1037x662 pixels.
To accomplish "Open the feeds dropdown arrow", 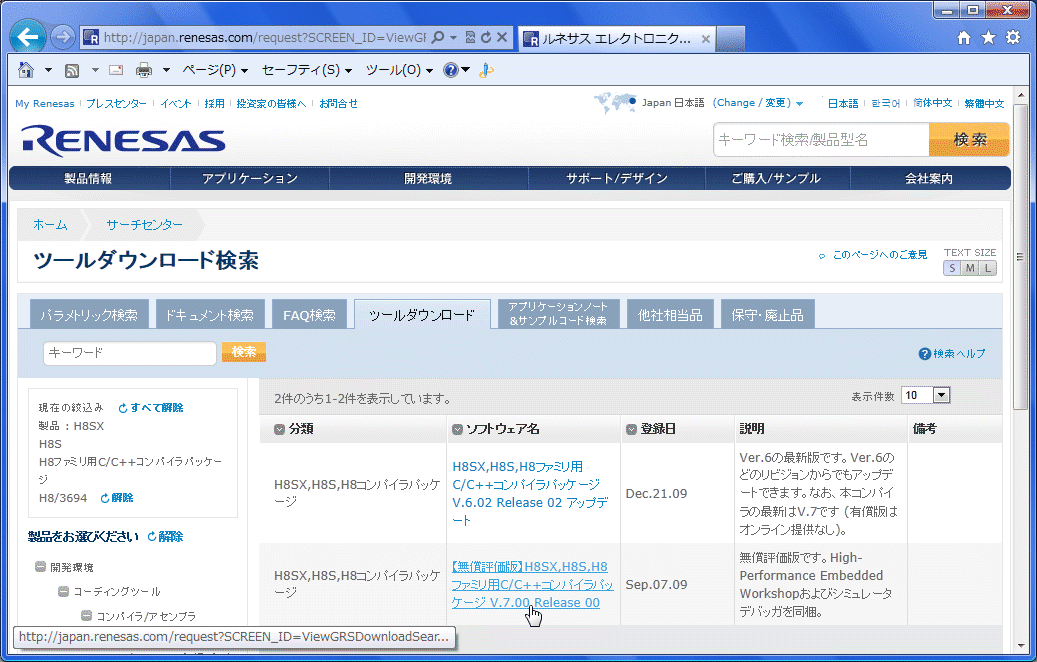I will coord(95,69).
